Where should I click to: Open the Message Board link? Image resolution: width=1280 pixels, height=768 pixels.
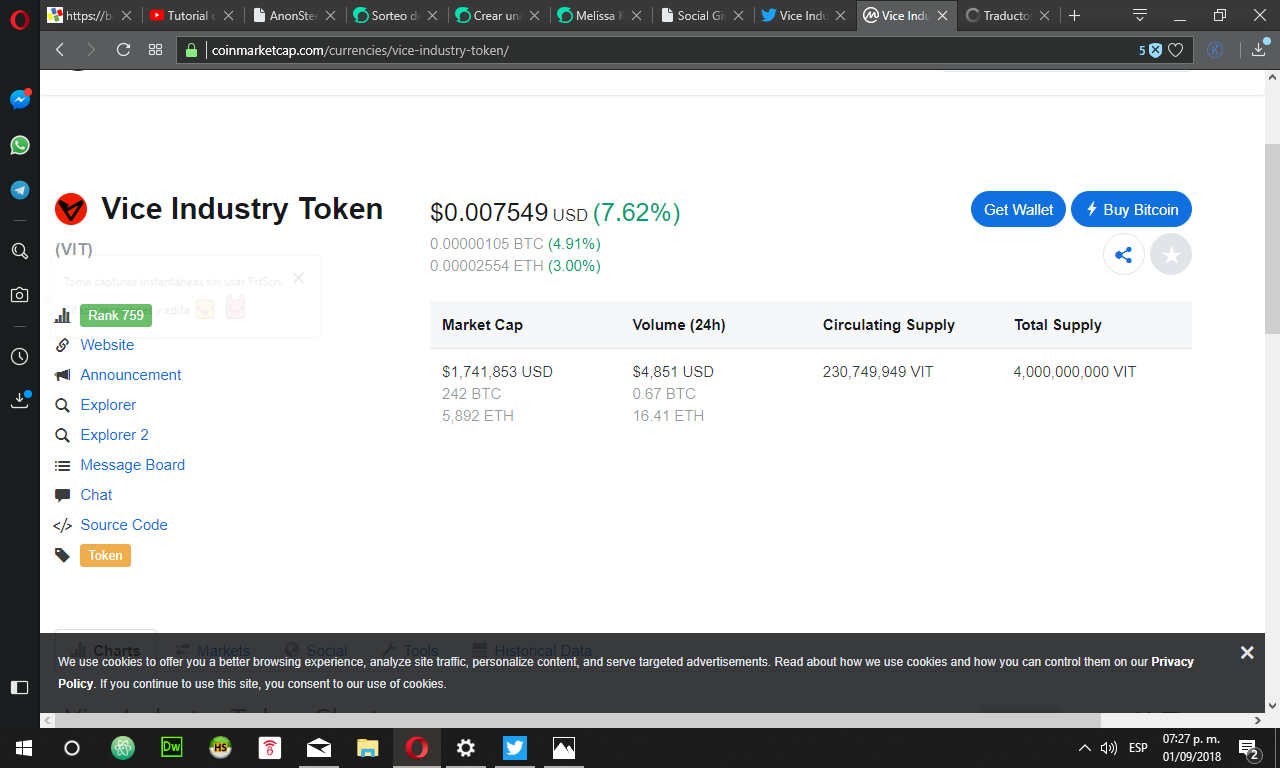(133, 465)
